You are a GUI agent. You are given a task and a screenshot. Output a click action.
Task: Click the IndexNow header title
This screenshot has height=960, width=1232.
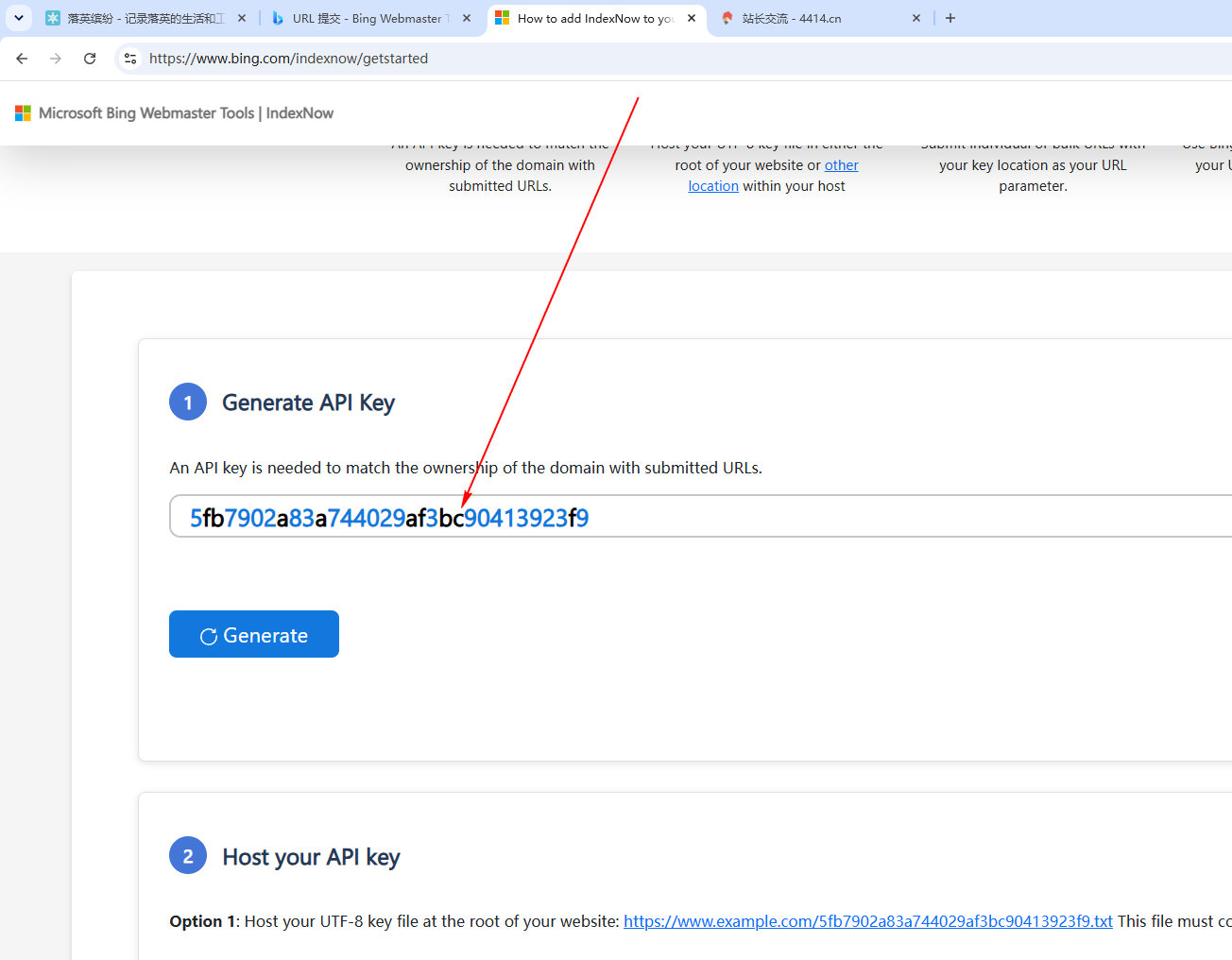[x=299, y=113]
